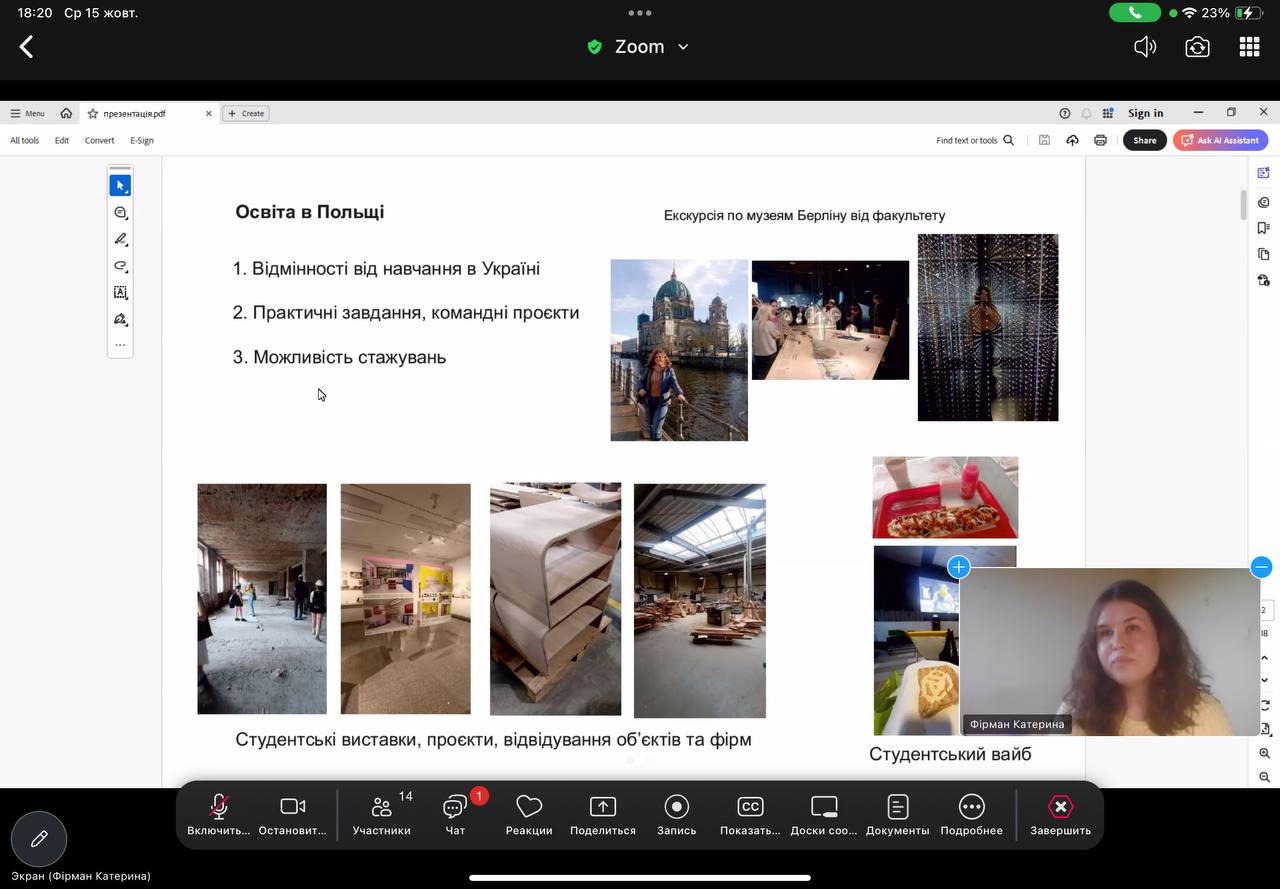Go back using the left chevron
This screenshot has height=889, width=1280.
tap(27, 47)
